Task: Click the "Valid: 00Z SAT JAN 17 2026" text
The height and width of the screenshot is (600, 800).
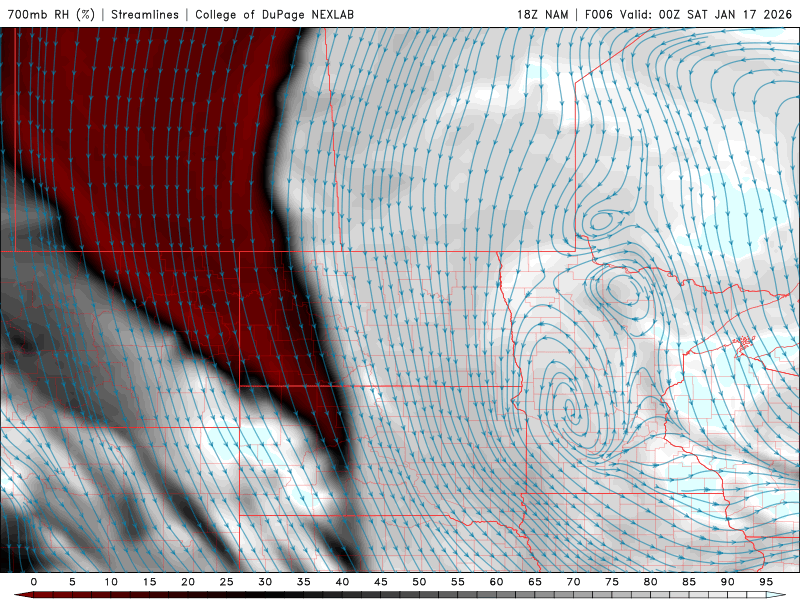Action: (x=706, y=15)
